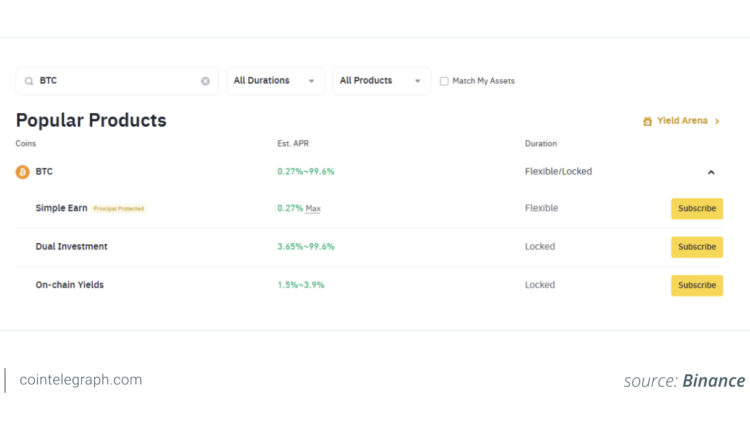Open the Yield Arena link
750x430 pixels.
(682, 121)
